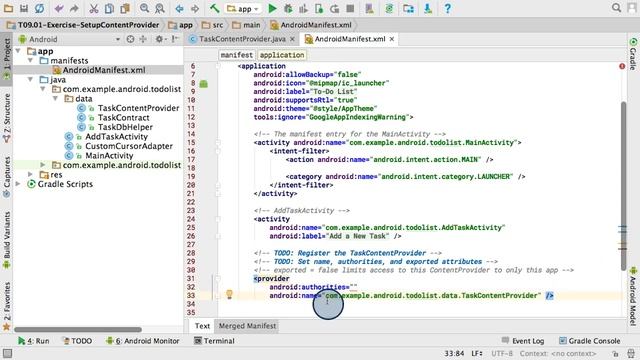Expand the second com.example.android.todolist package
Screen dimensions: 640x360
click(43, 165)
